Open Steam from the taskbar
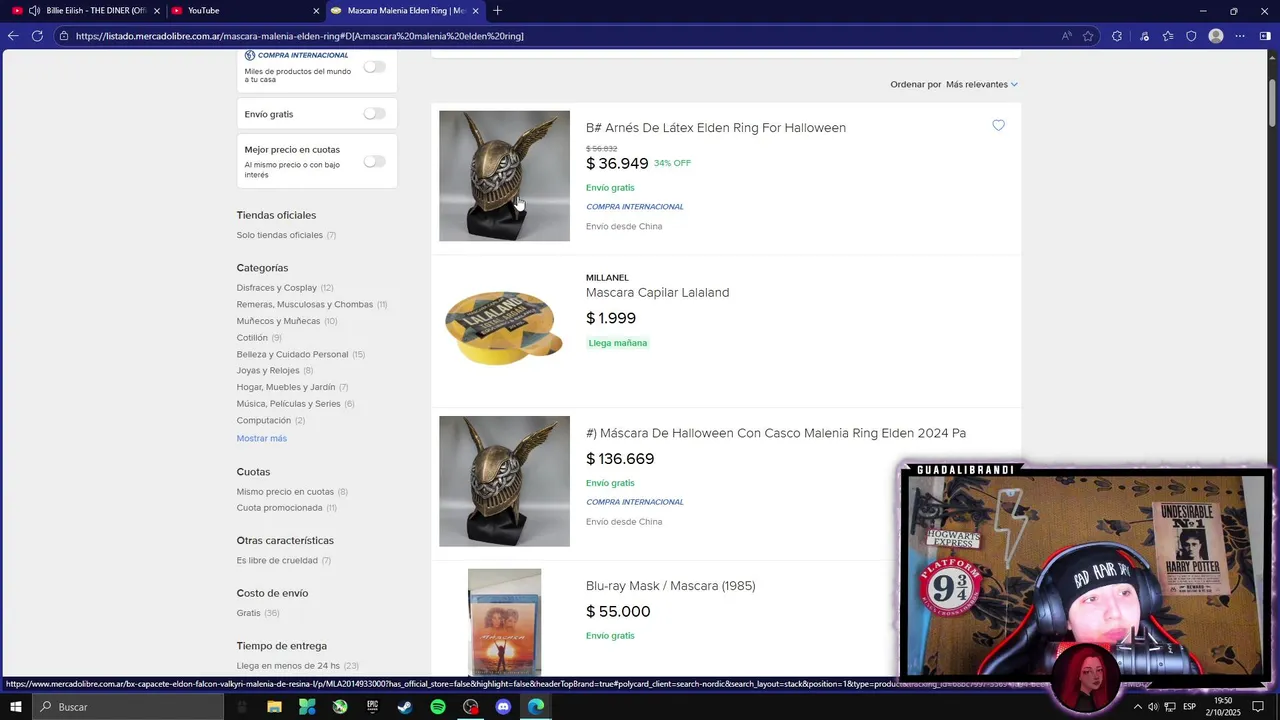The height and width of the screenshot is (720, 1280). (405, 707)
